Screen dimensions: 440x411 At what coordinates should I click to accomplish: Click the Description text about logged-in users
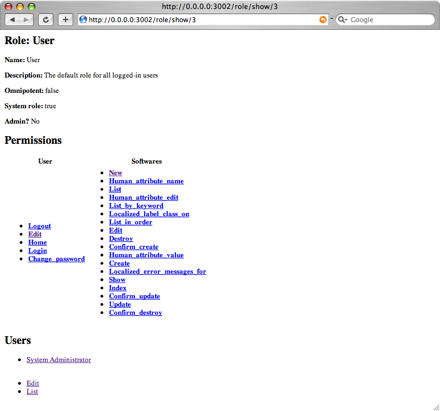click(x=101, y=75)
